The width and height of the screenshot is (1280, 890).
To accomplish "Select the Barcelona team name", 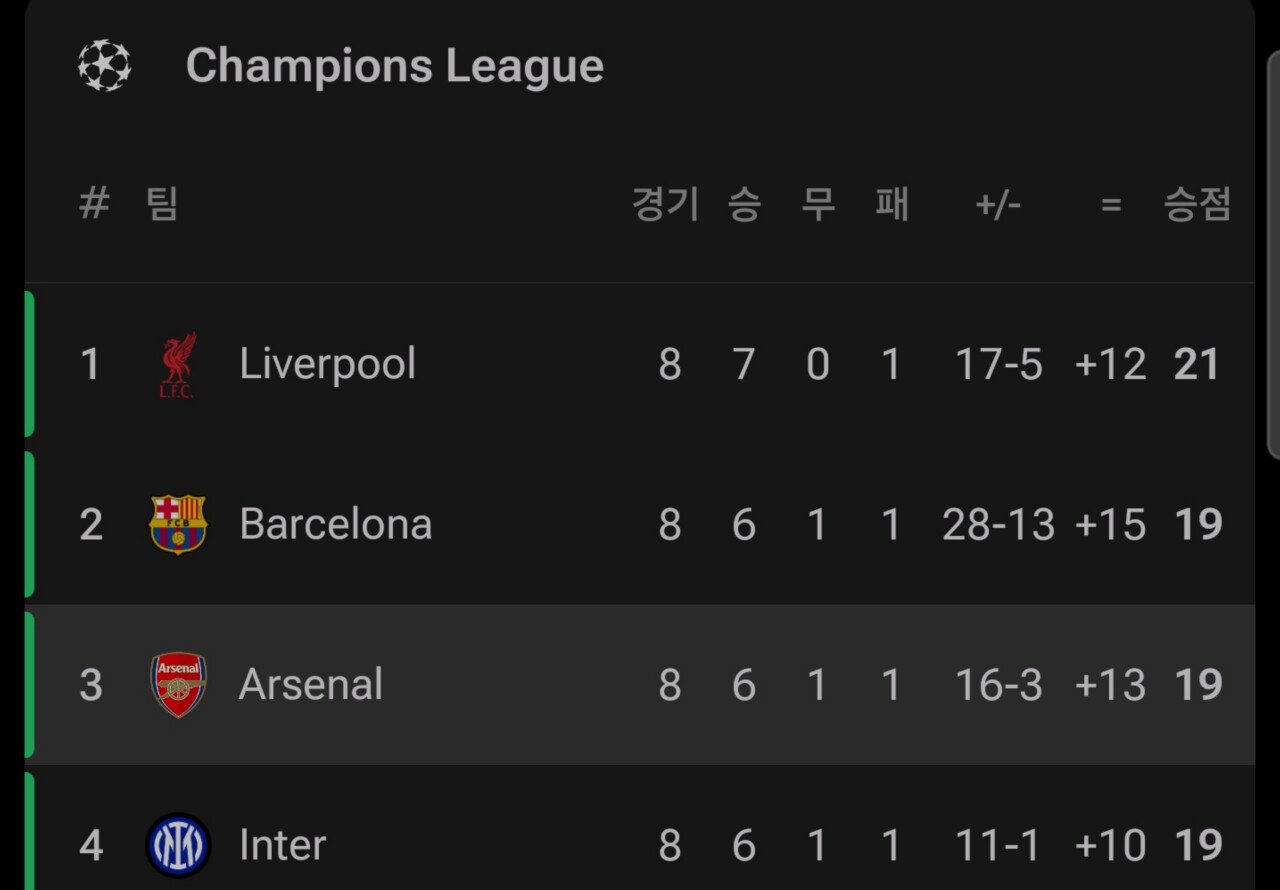I will point(336,524).
